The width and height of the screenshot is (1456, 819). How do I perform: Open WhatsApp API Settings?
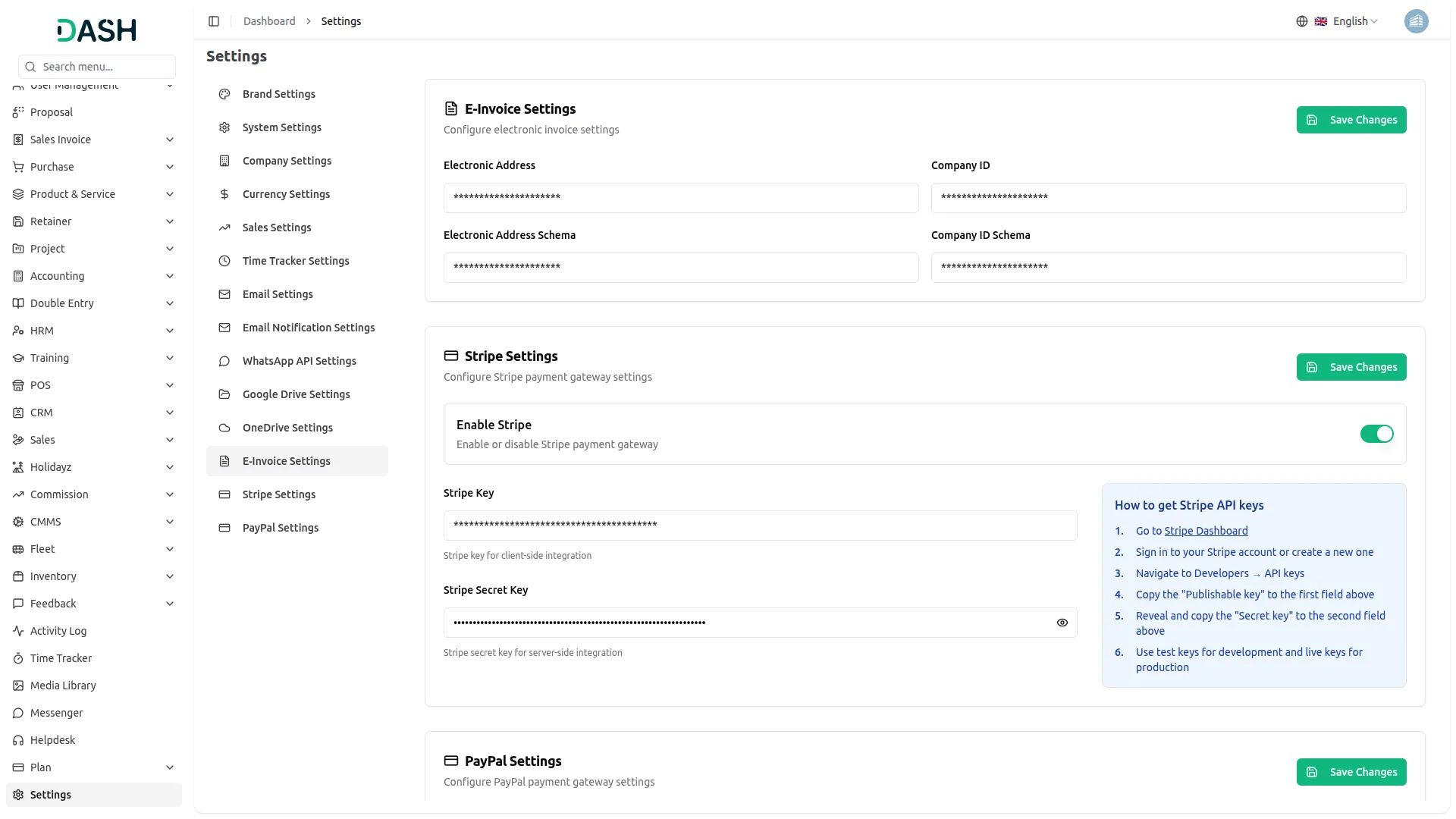click(x=299, y=361)
